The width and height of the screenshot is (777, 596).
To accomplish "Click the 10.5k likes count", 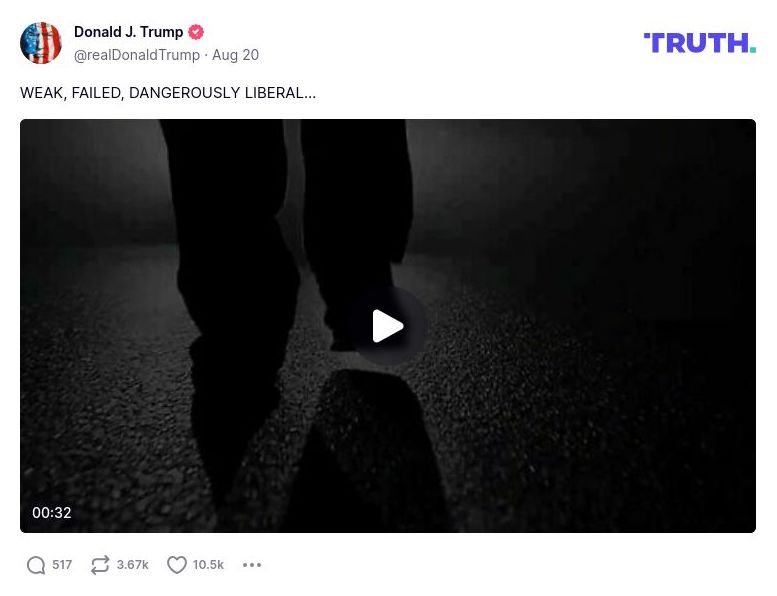I will pyautogui.click(x=208, y=565).
